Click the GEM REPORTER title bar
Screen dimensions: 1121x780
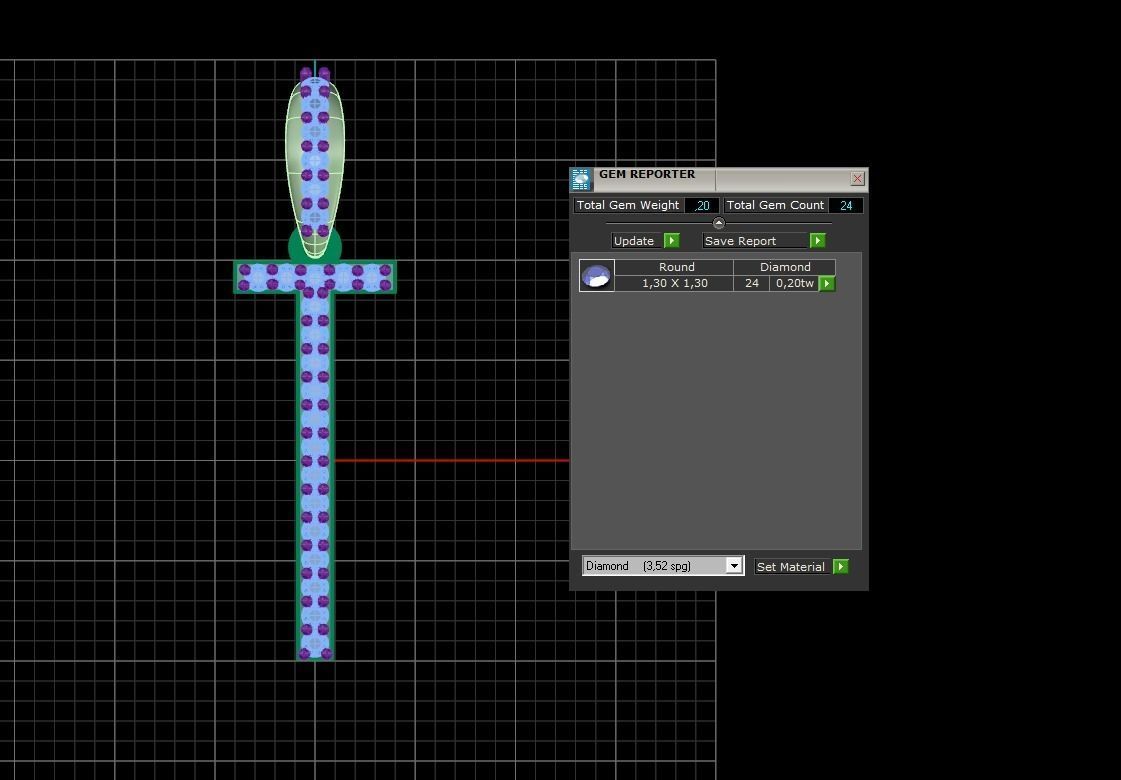(x=718, y=179)
